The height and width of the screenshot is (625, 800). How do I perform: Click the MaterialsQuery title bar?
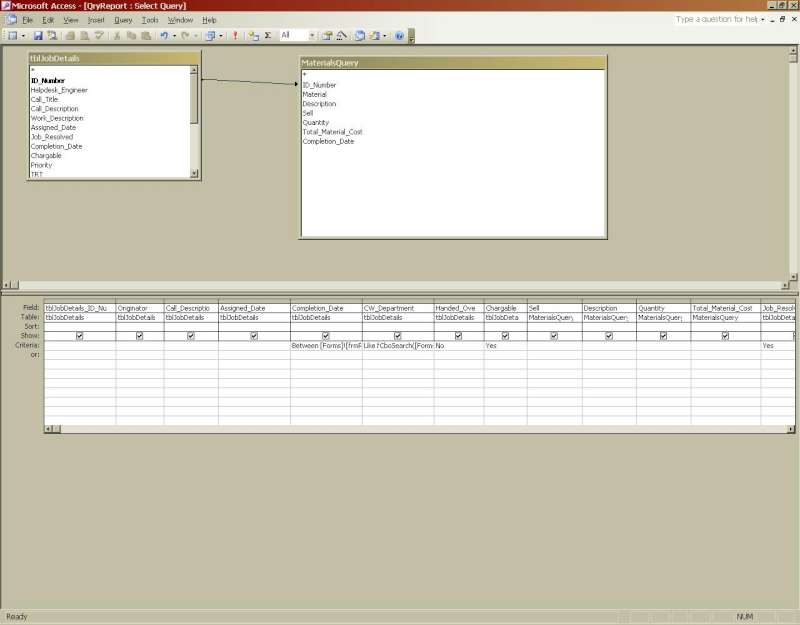click(x=453, y=63)
